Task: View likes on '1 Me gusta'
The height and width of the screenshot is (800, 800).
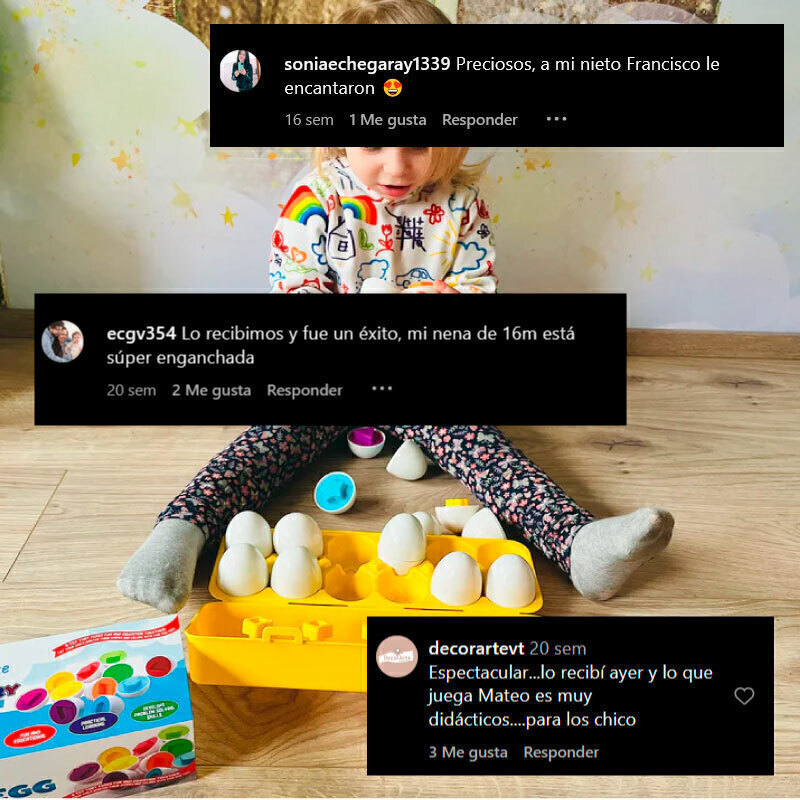Action: click(x=387, y=119)
